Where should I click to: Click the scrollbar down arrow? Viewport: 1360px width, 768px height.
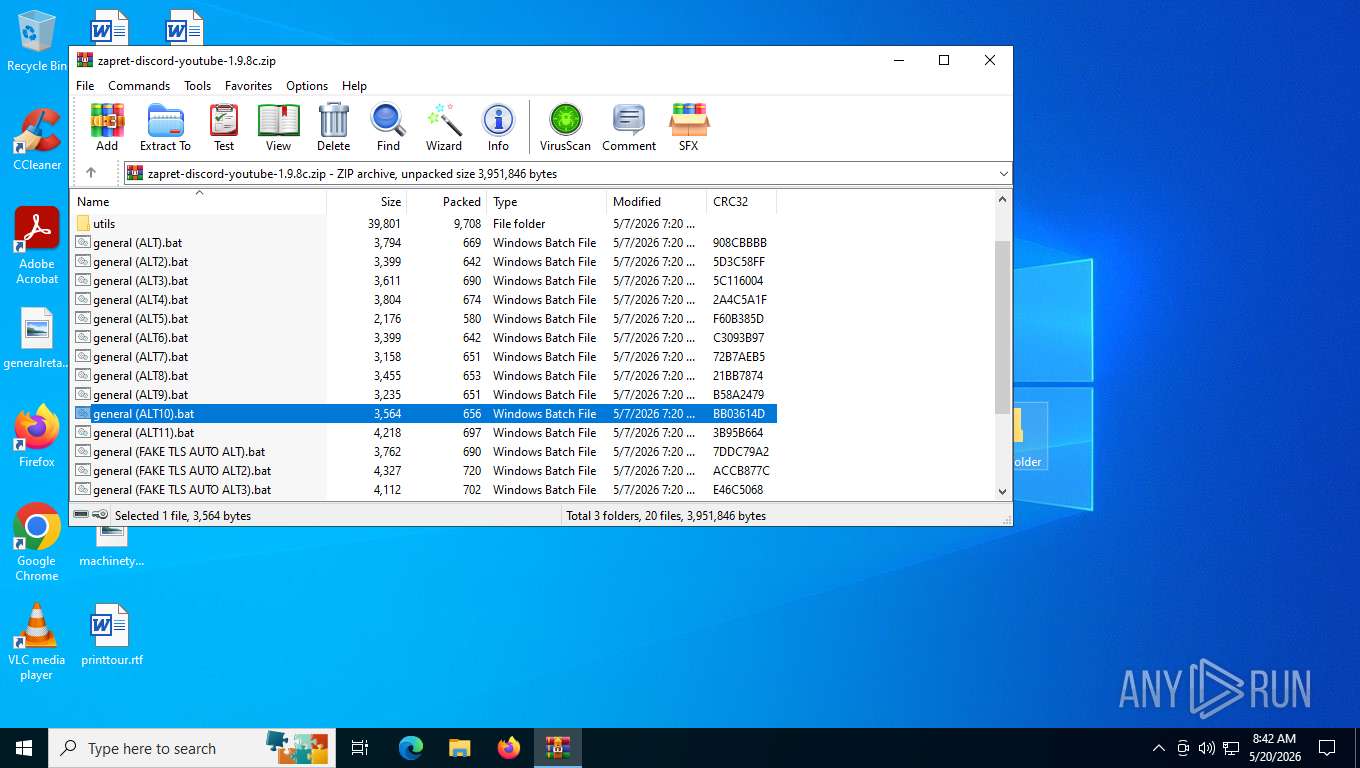1002,491
